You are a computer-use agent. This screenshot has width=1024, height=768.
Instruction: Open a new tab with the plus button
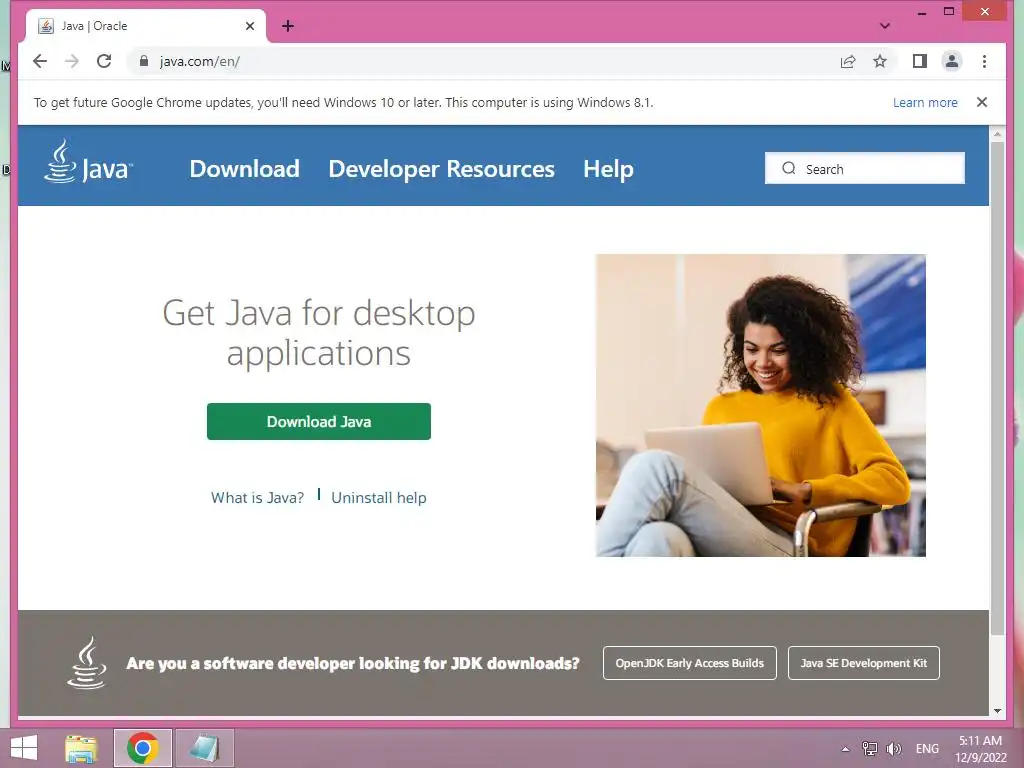tap(287, 26)
